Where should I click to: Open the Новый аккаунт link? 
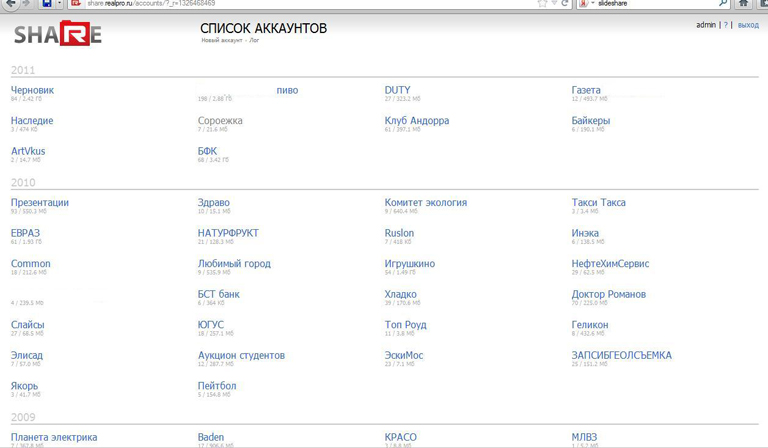[x=221, y=40]
